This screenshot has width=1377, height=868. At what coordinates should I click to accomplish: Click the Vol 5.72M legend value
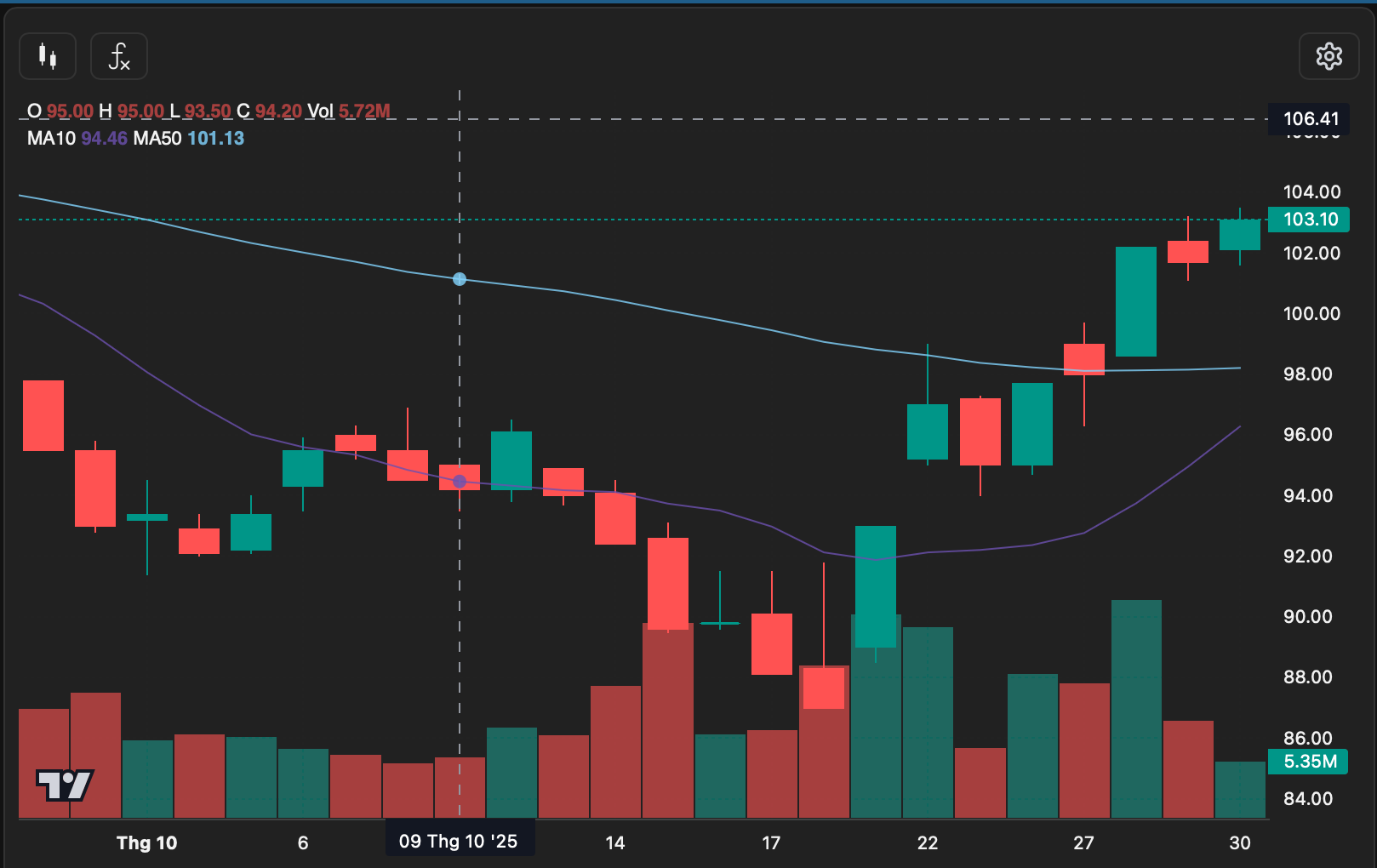click(x=364, y=111)
